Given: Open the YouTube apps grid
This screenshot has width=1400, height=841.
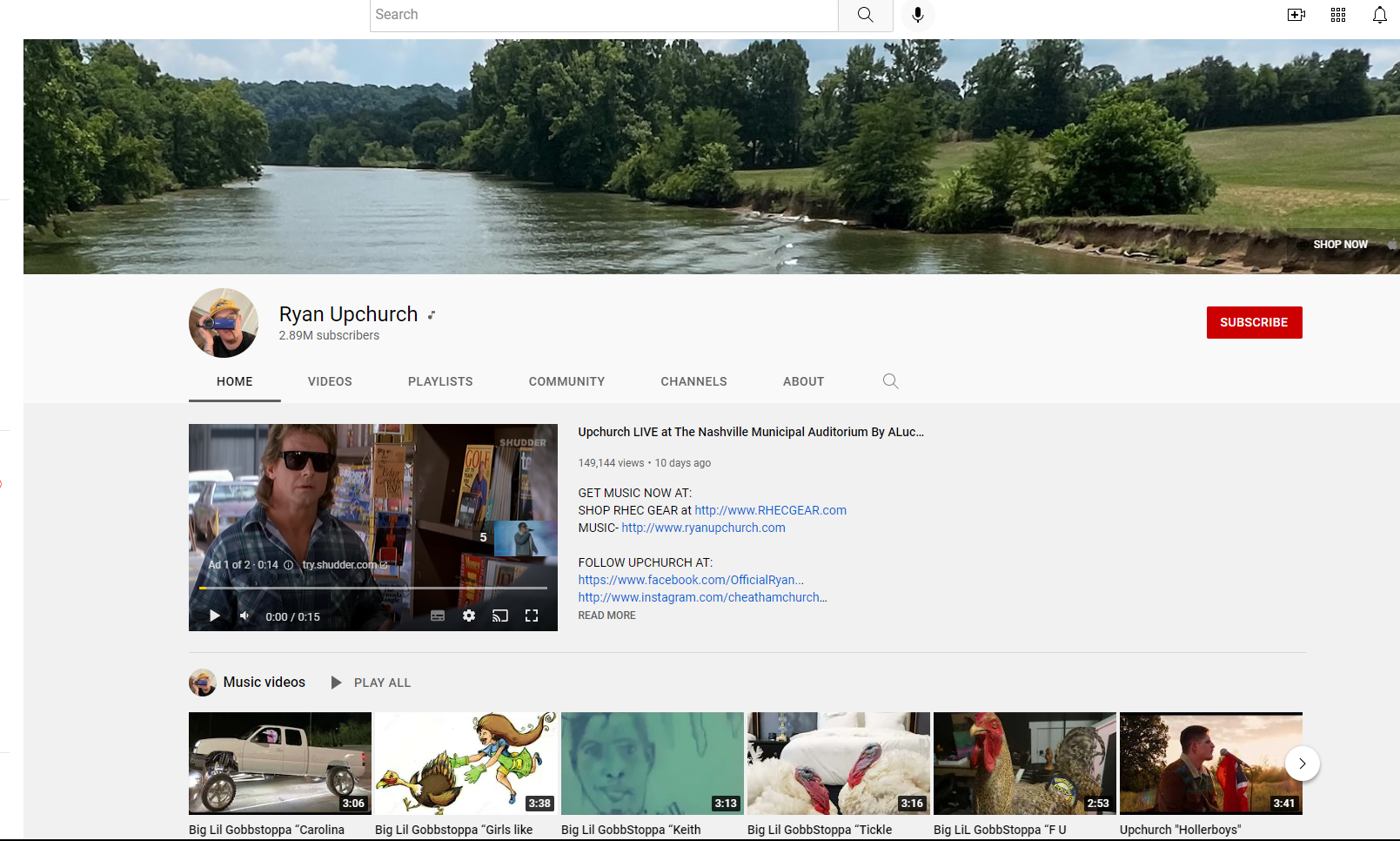Looking at the screenshot, I should tap(1337, 15).
